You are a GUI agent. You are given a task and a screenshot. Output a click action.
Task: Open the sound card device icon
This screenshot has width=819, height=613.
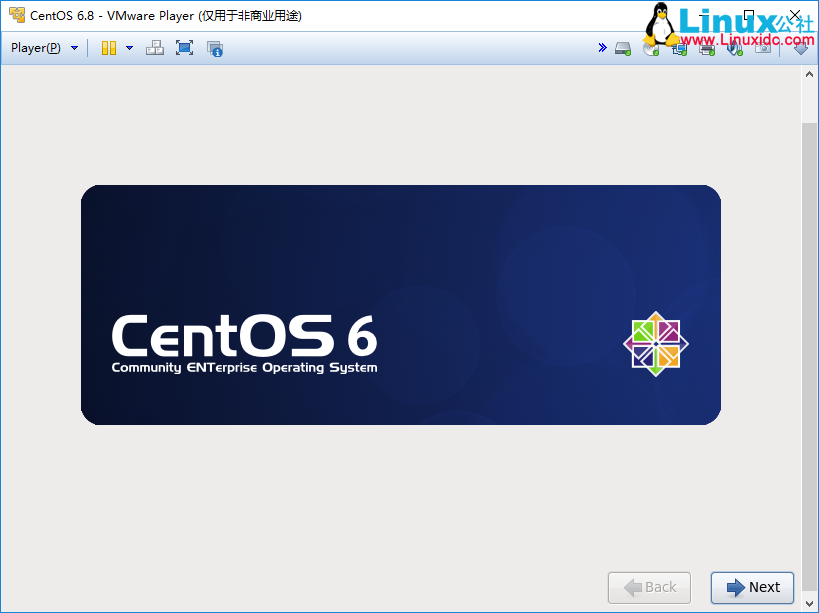(x=735, y=49)
